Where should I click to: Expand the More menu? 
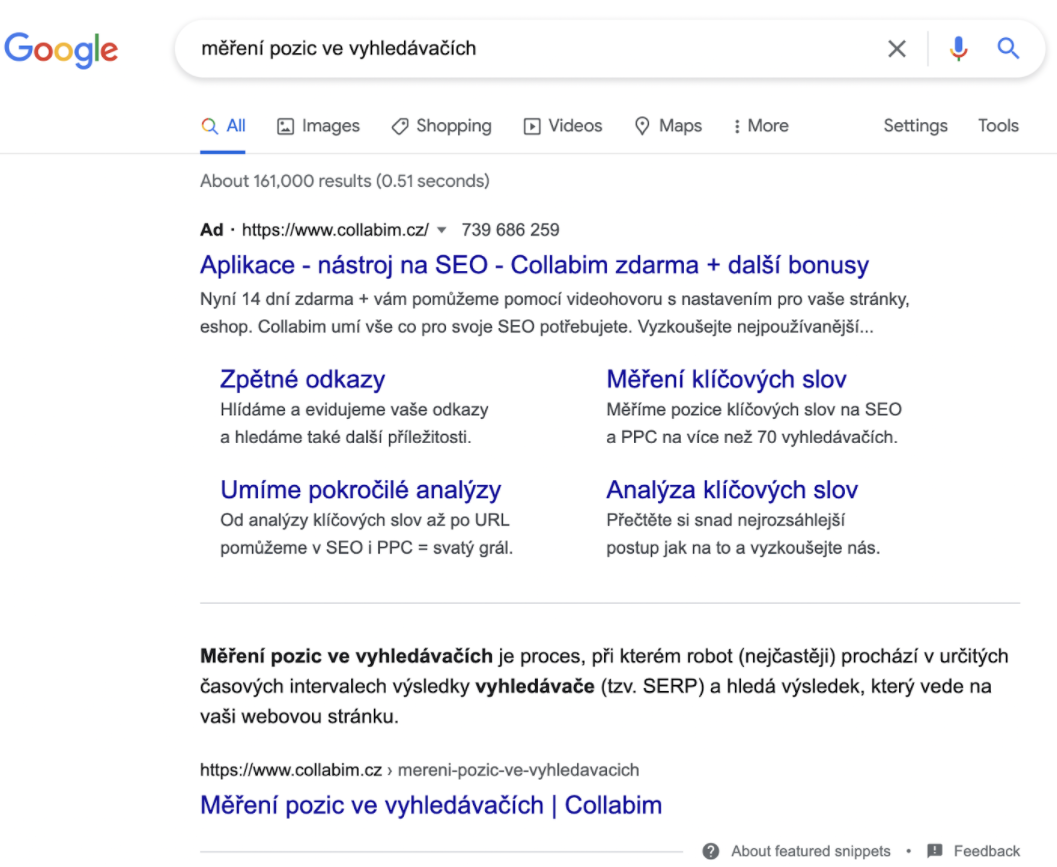point(760,126)
